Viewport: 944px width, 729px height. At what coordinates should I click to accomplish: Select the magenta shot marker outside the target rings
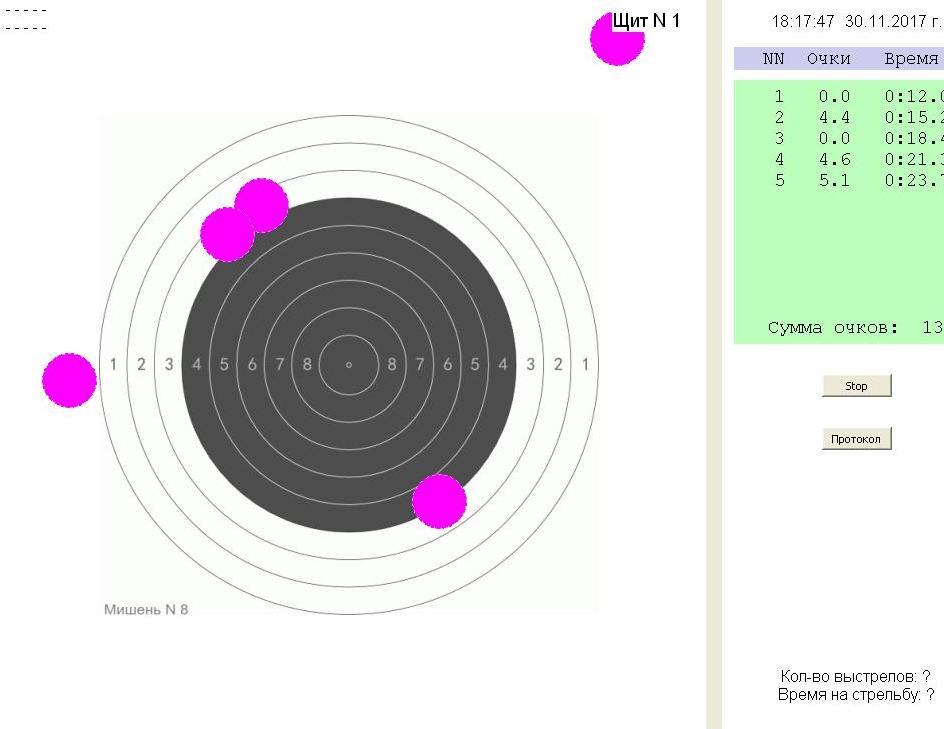[69, 380]
